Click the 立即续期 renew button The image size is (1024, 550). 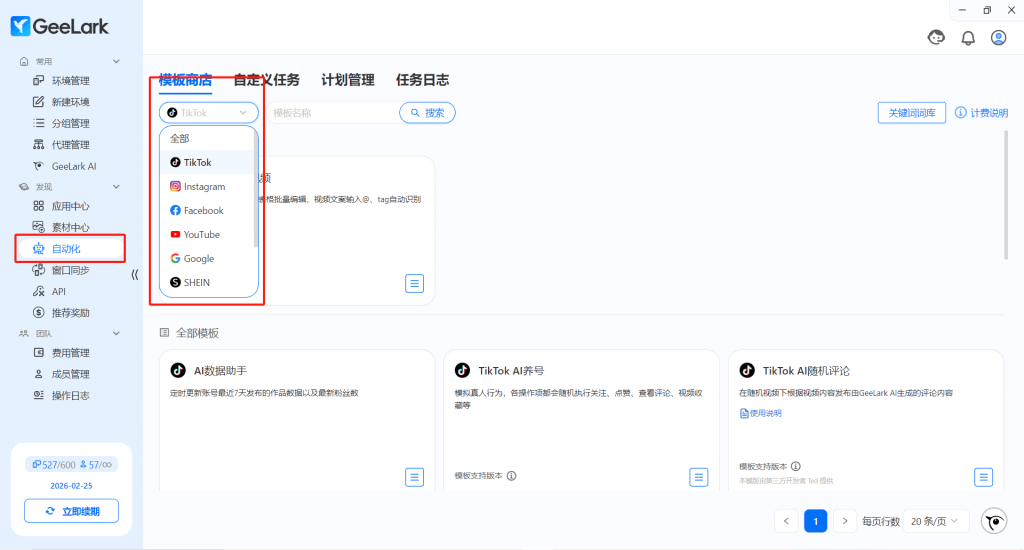click(x=71, y=511)
